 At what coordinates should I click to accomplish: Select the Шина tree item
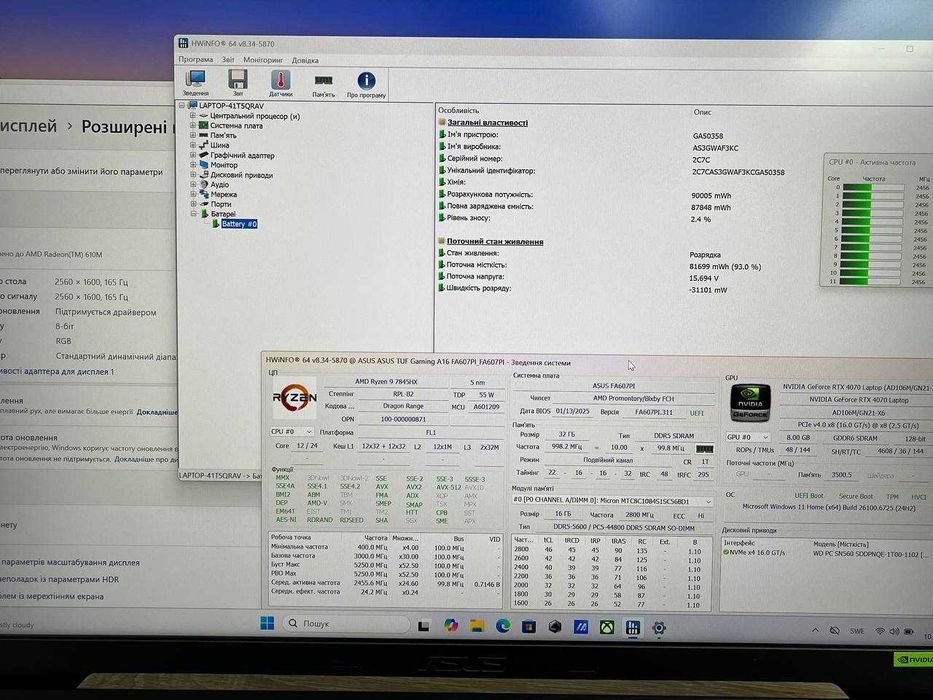tap(220, 145)
